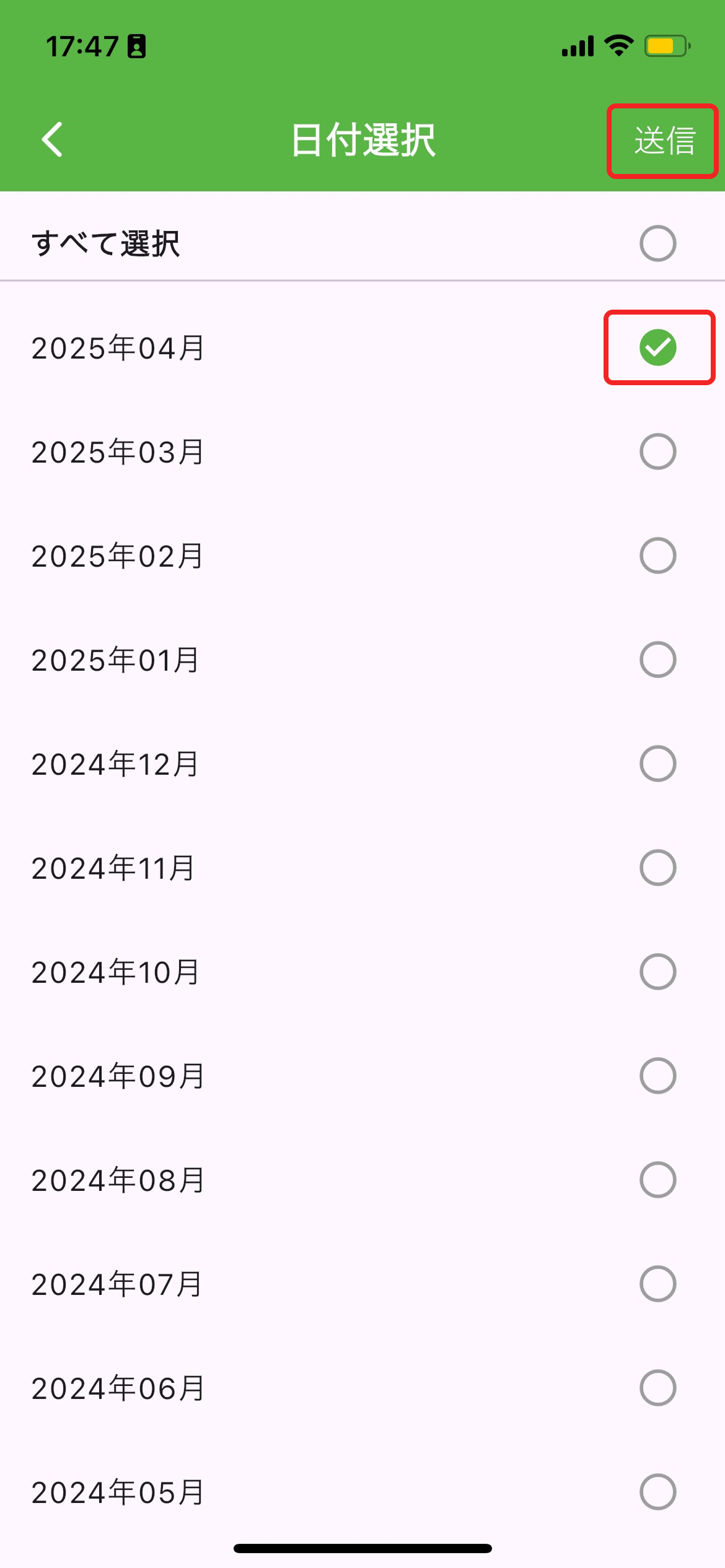Select the 2024年08月 circle
The width and height of the screenshot is (725, 1568).
(657, 1180)
